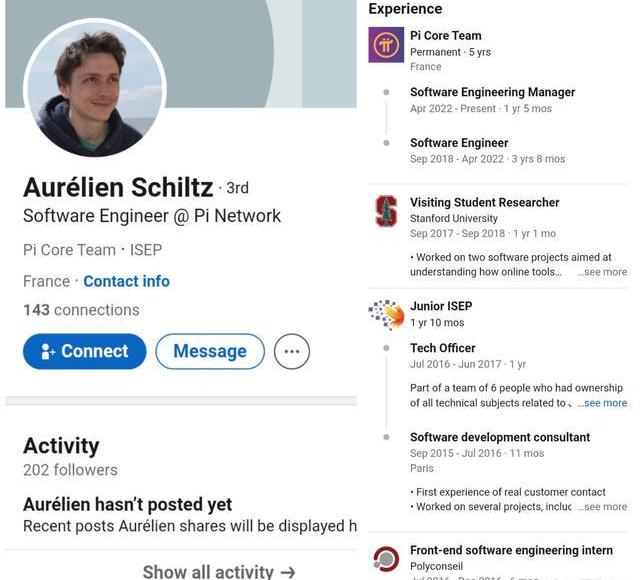640x580 pixels.
Task: Open the Contact info link
Action: click(x=126, y=281)
